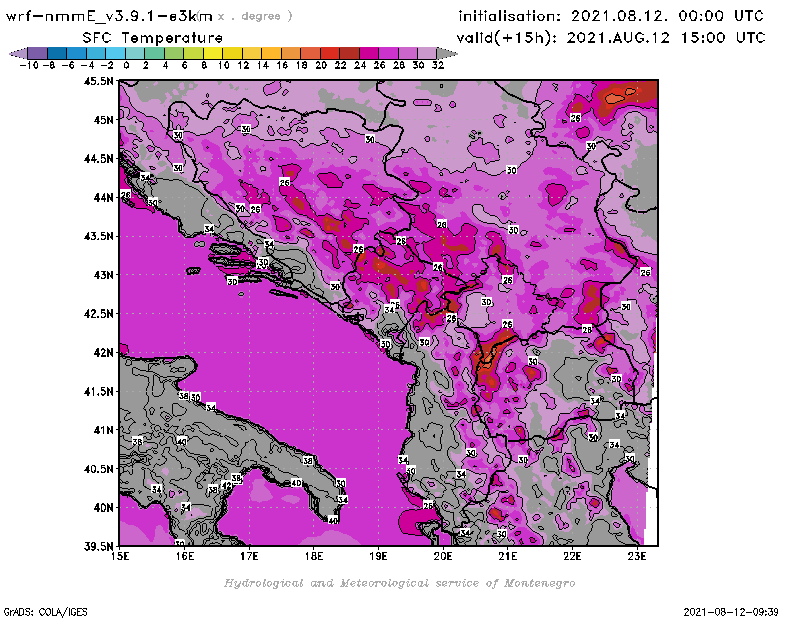
Task: Select the '41.5N' latitude label
Action: 98,391
